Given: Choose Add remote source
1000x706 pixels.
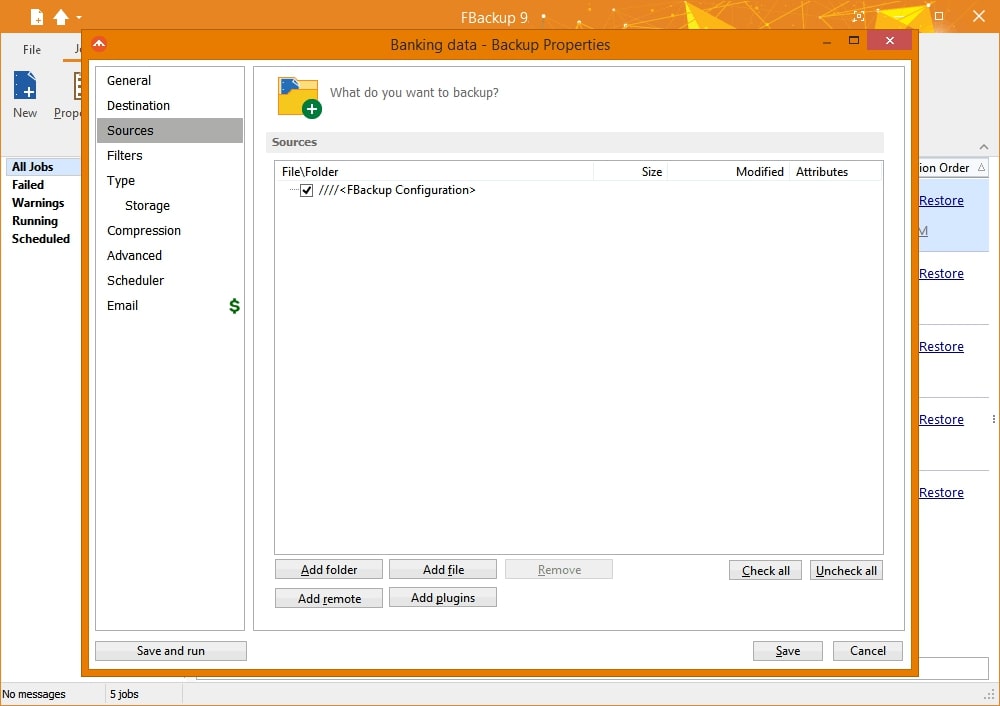Looking at the screenshot, I should click(x=328, y=598).
